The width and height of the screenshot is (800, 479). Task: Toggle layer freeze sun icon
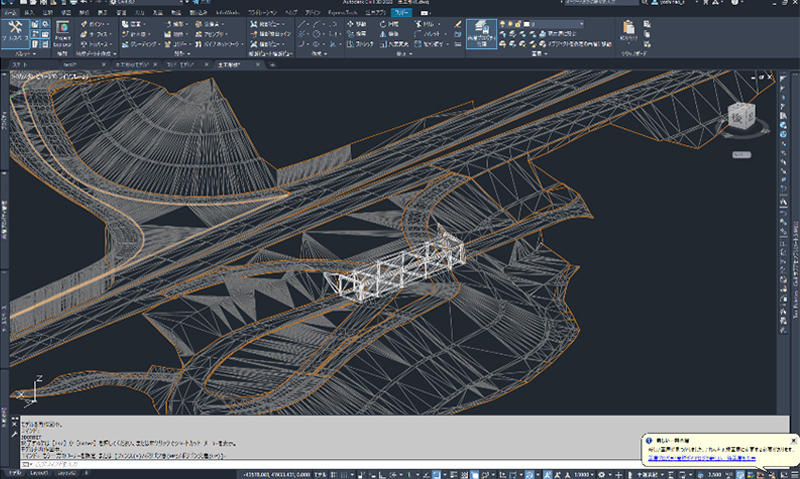click(510, 24)
